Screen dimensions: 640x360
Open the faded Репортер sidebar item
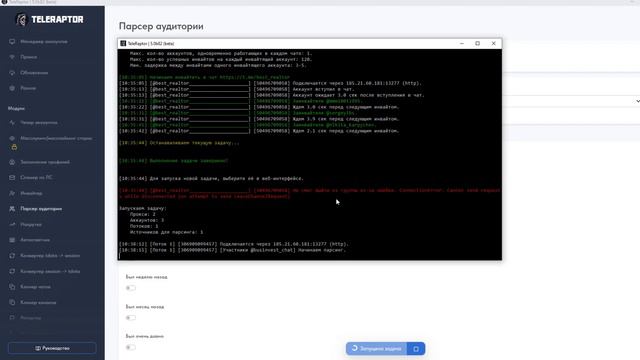(x=31, y=318)
